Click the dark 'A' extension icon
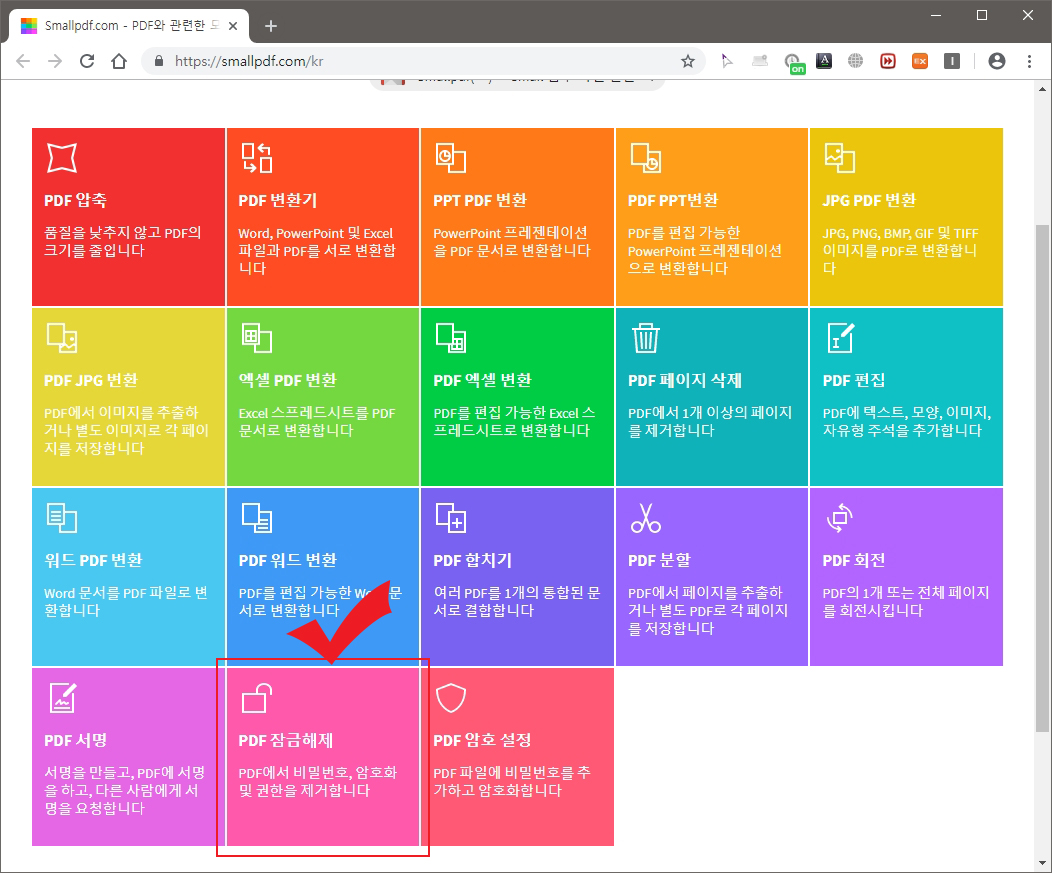The height and width of the screenshot is (873, 1052). [x=824, y=61]
